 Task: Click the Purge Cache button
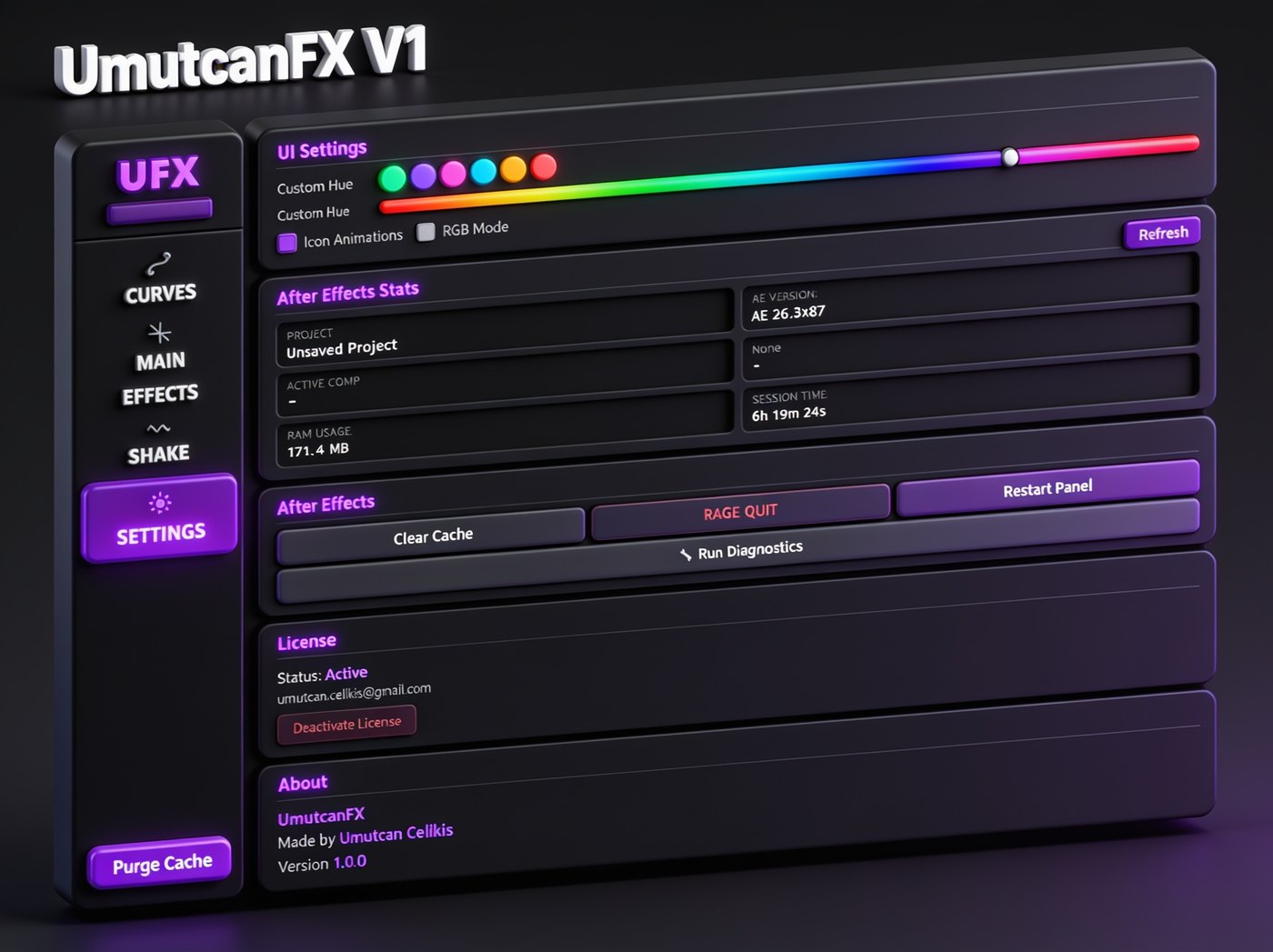[x=161, y=863]
